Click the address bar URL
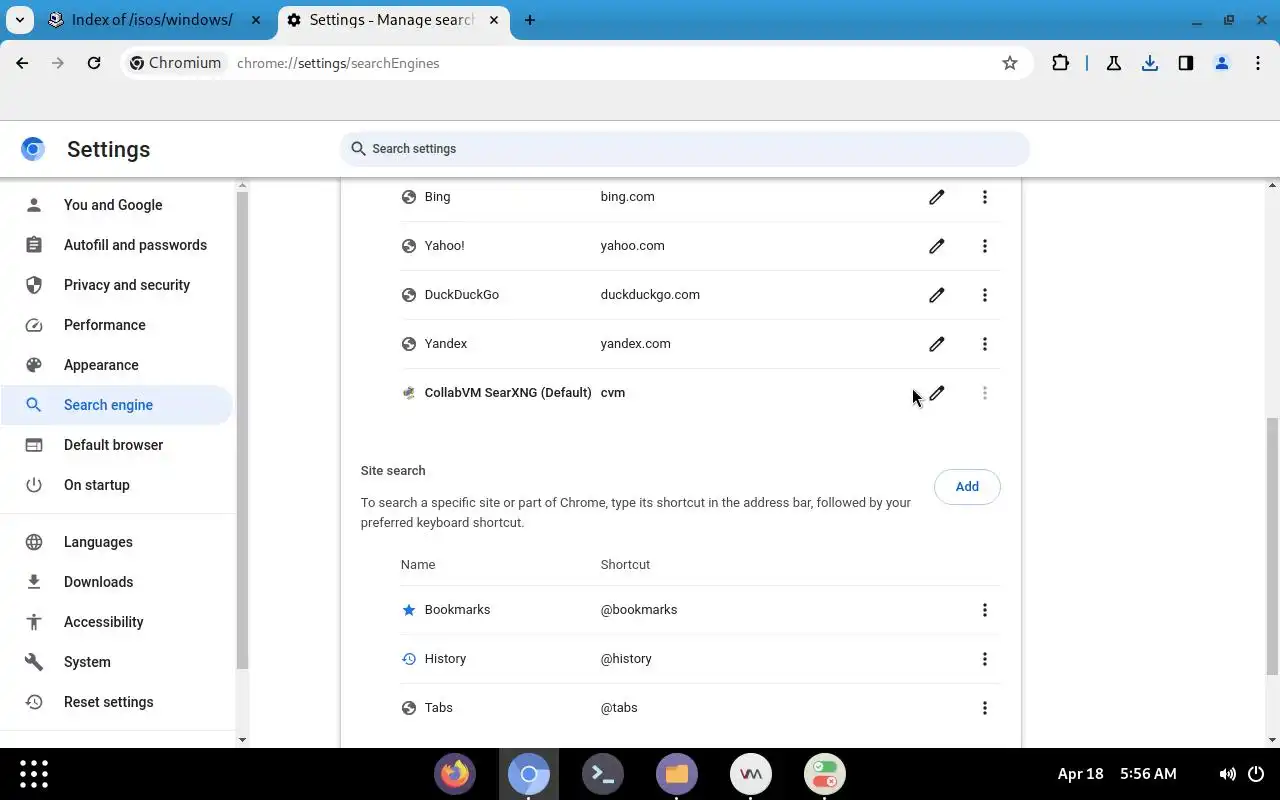 (338, 63)
